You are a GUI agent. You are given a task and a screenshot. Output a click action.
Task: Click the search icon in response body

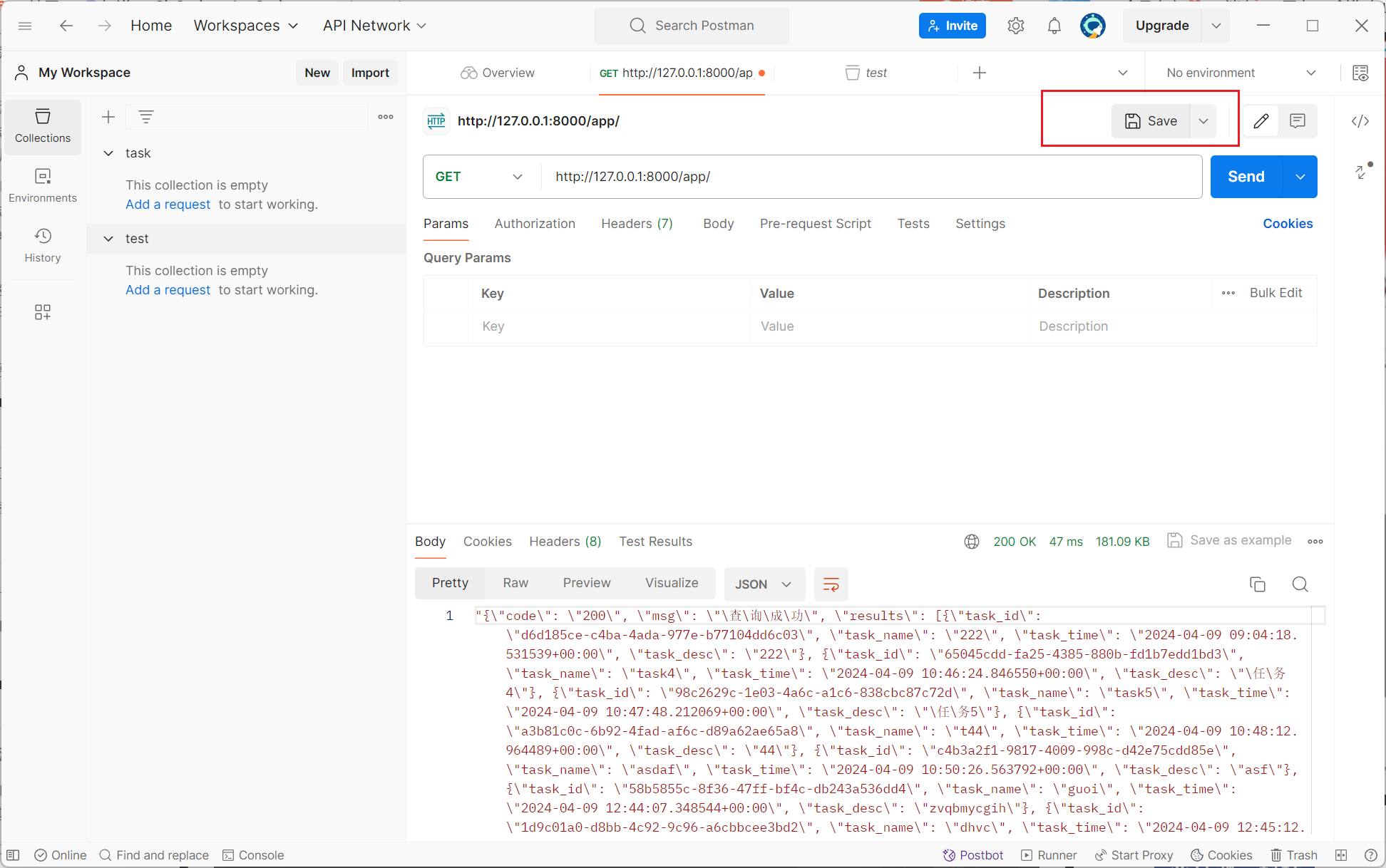tap(1300, 584)
